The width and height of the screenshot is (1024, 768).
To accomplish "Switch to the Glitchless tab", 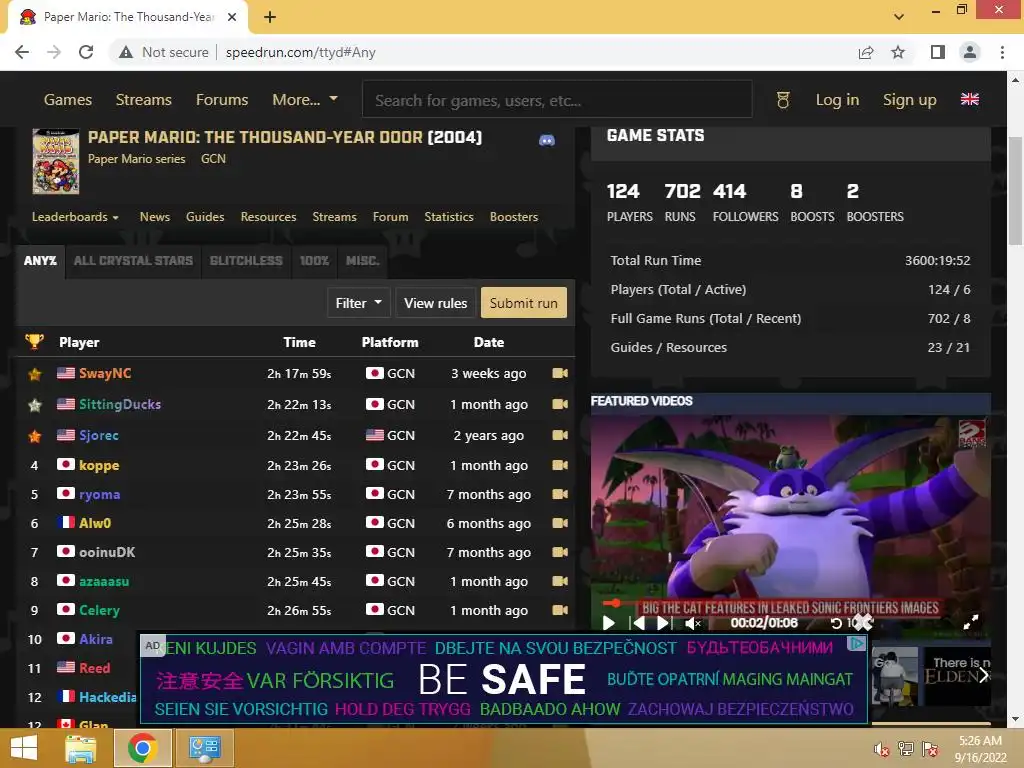I will (x=246, y=261).
